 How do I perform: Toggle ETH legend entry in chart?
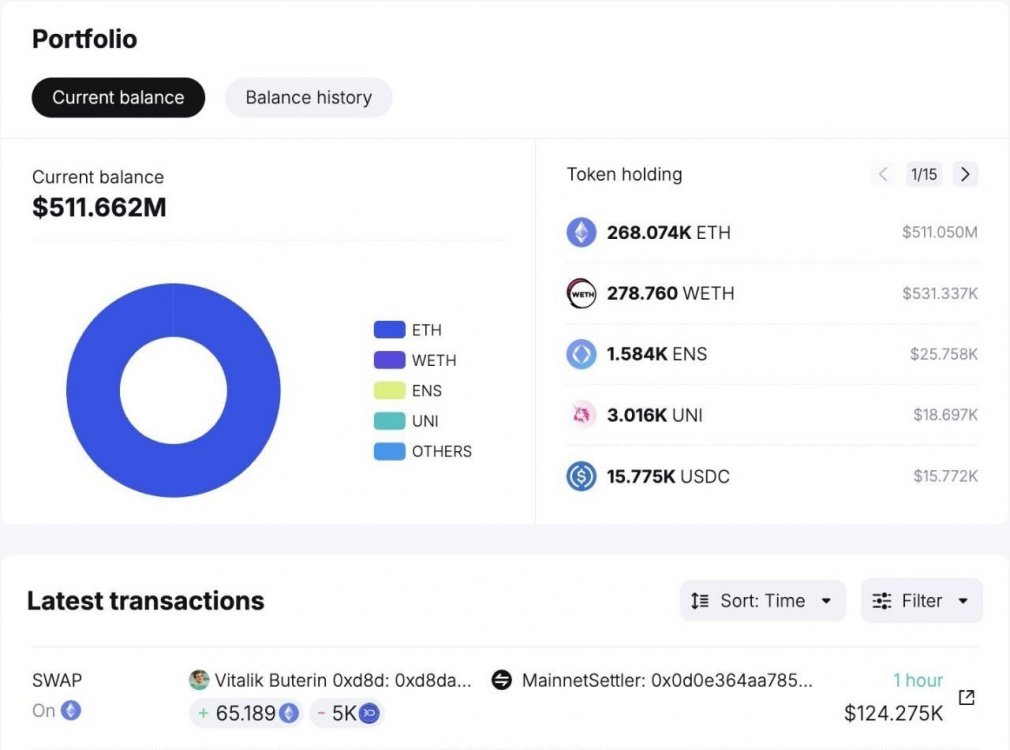click(407, 330)
